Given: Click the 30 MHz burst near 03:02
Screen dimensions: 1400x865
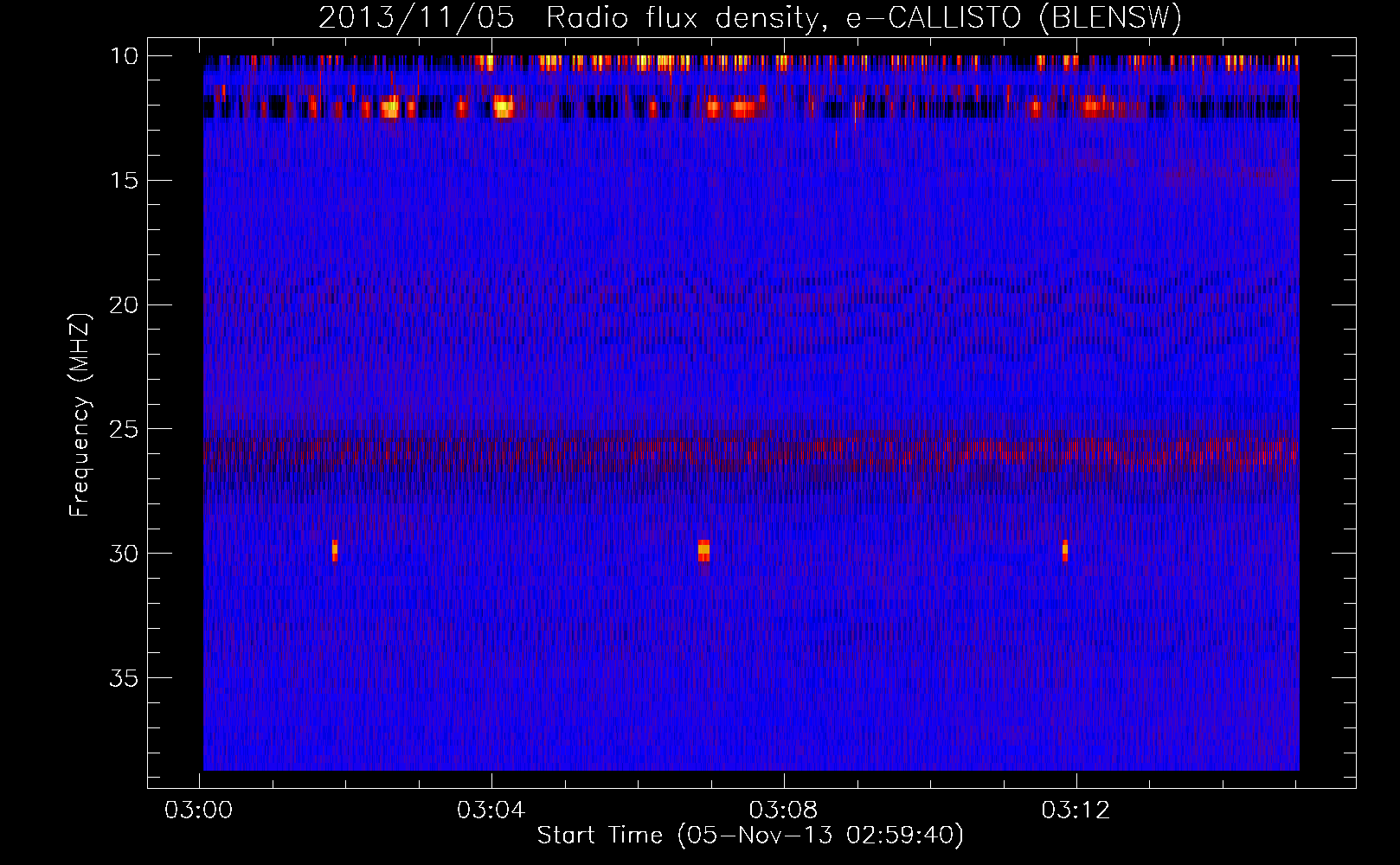Looking at the screenshot, I should (335, 550).
